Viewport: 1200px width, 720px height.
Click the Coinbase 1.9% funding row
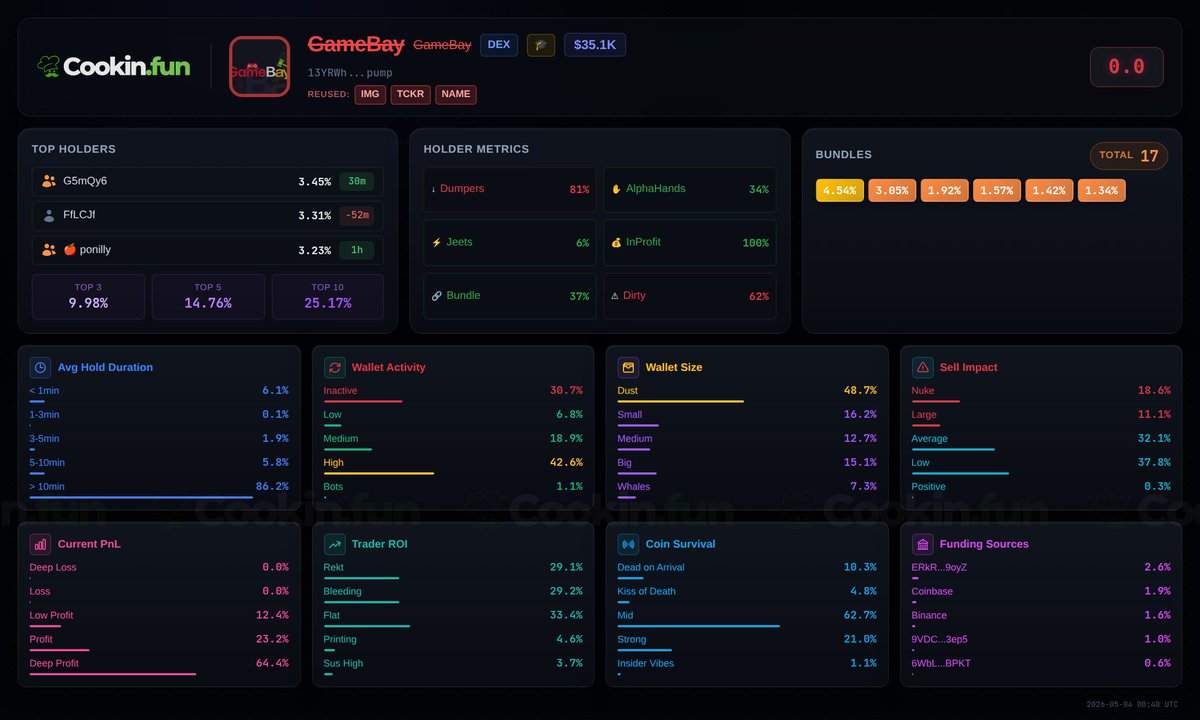pos(1041,593)
